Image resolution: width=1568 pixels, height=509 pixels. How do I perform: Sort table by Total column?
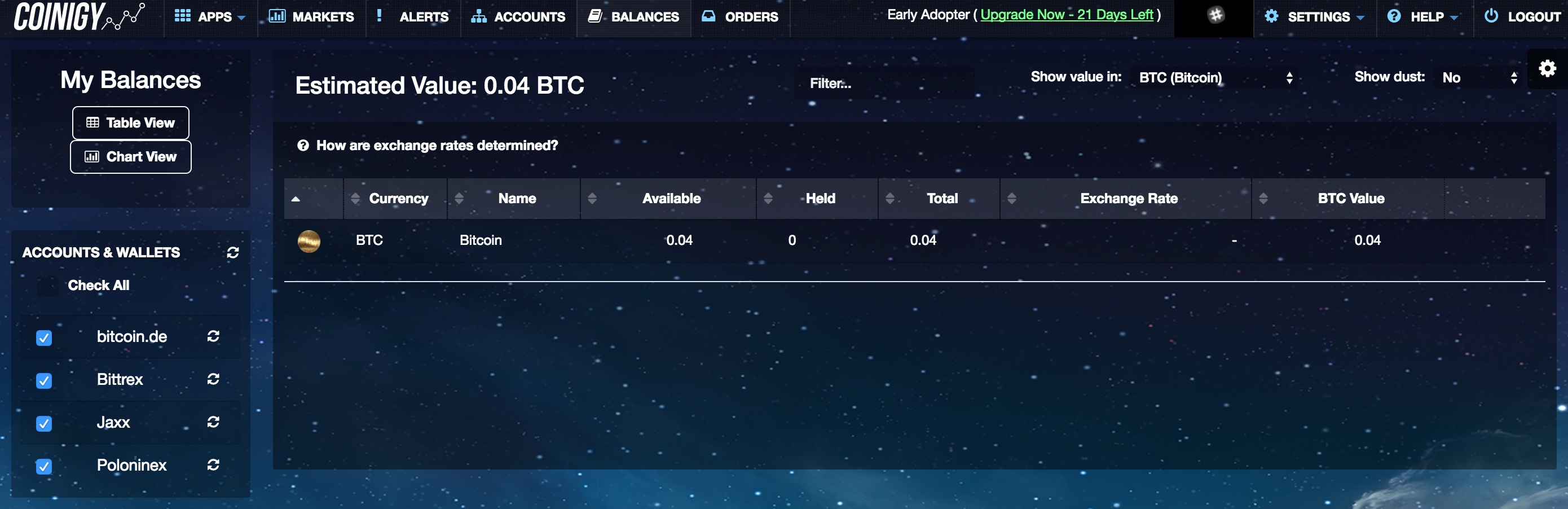click(939, 199)
